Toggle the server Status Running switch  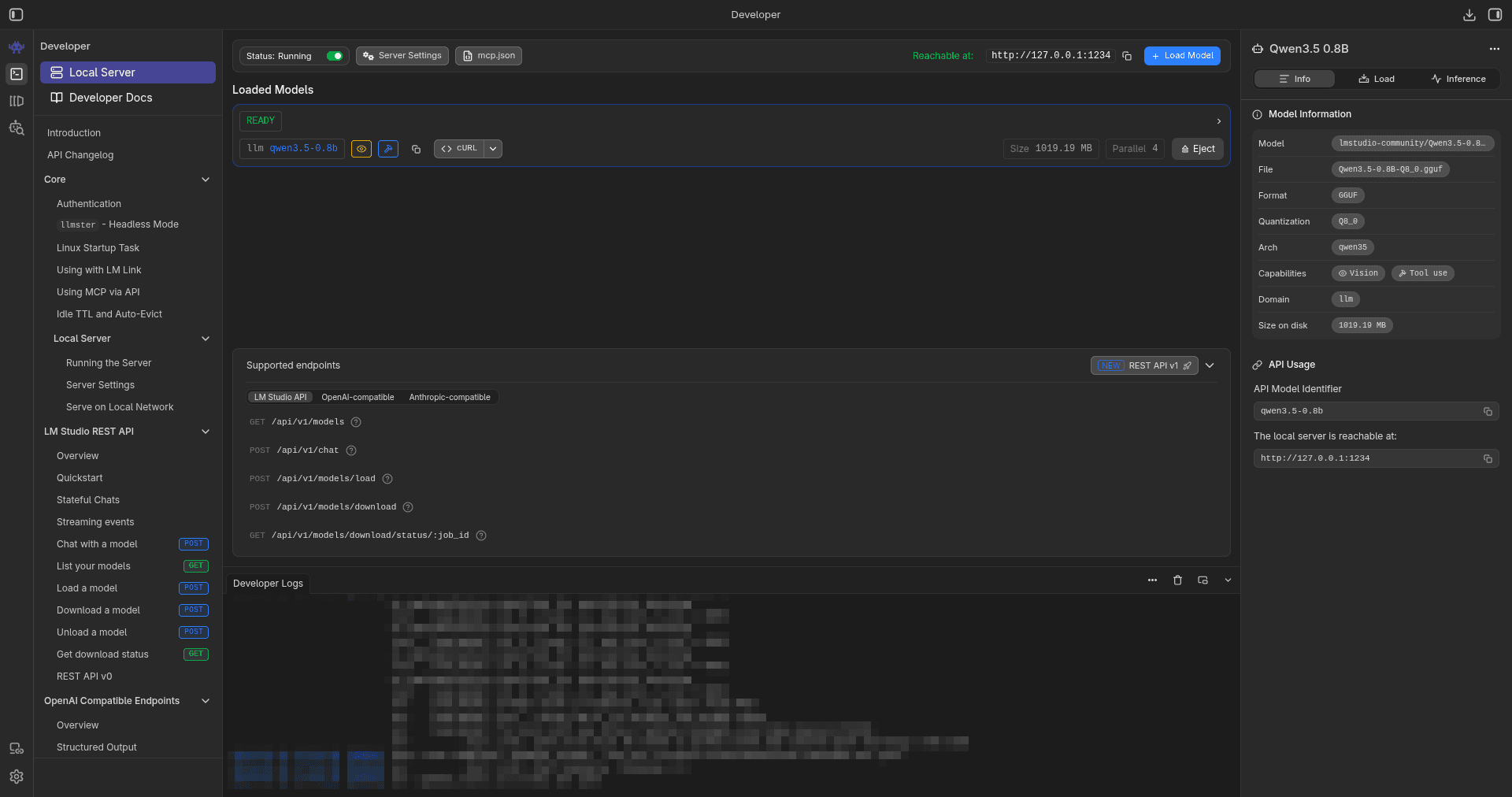click(335, 56)
